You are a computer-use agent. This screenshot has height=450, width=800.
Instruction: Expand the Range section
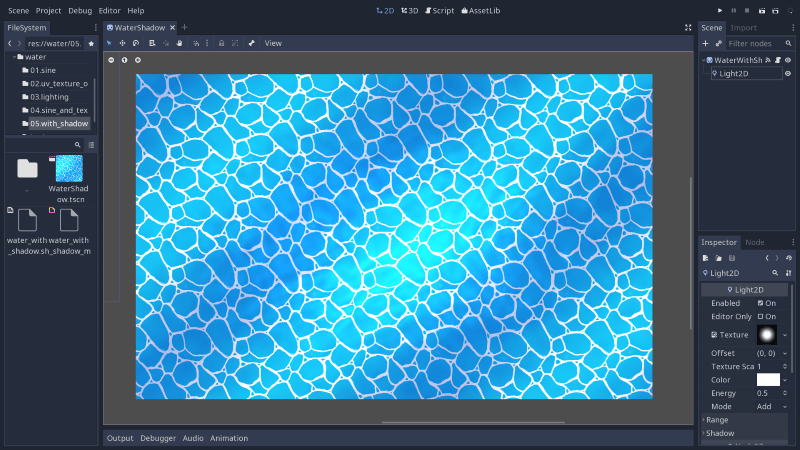pyautogui.click(x=745, y=420)
